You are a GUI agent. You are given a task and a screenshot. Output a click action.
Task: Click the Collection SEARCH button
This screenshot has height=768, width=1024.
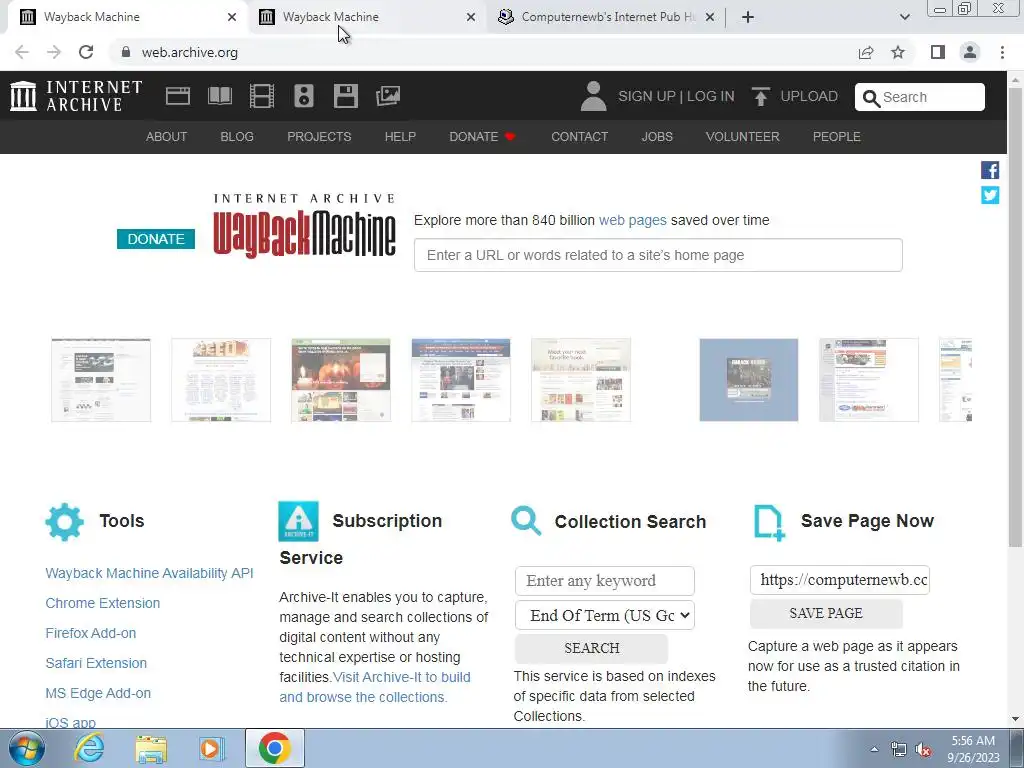[x=592, y=648]
